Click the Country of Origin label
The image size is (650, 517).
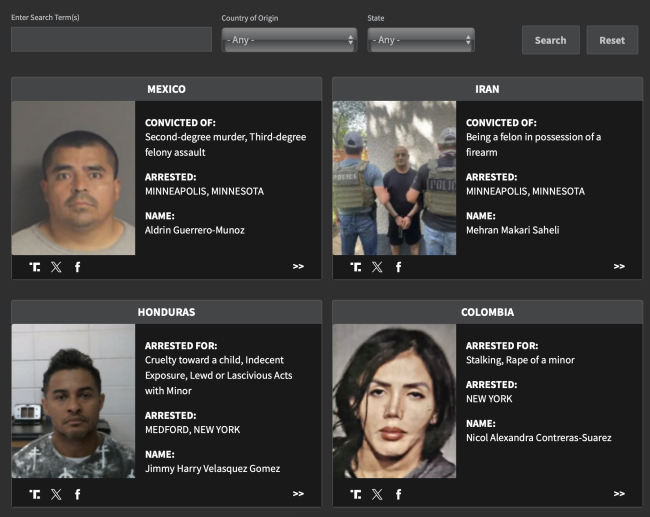[x=250, y=18]
